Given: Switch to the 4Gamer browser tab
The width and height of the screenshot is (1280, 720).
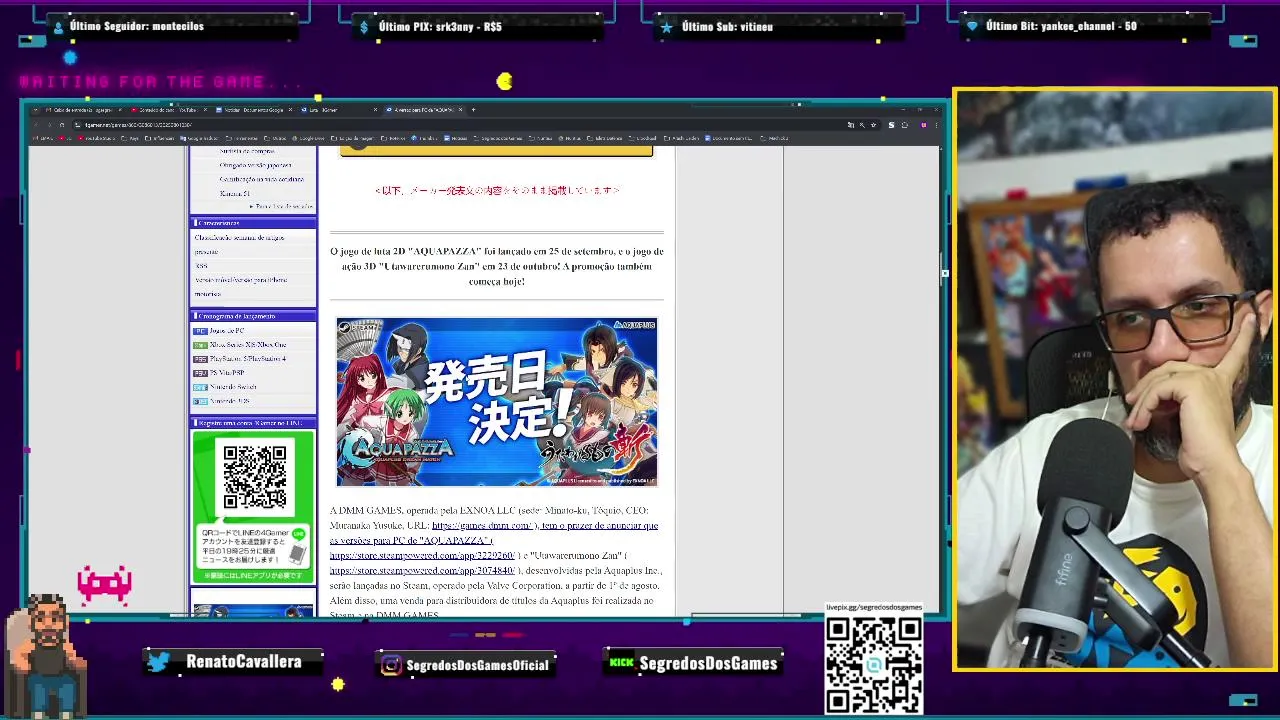Looking at the screenshot, I should [x=337, y=110].
